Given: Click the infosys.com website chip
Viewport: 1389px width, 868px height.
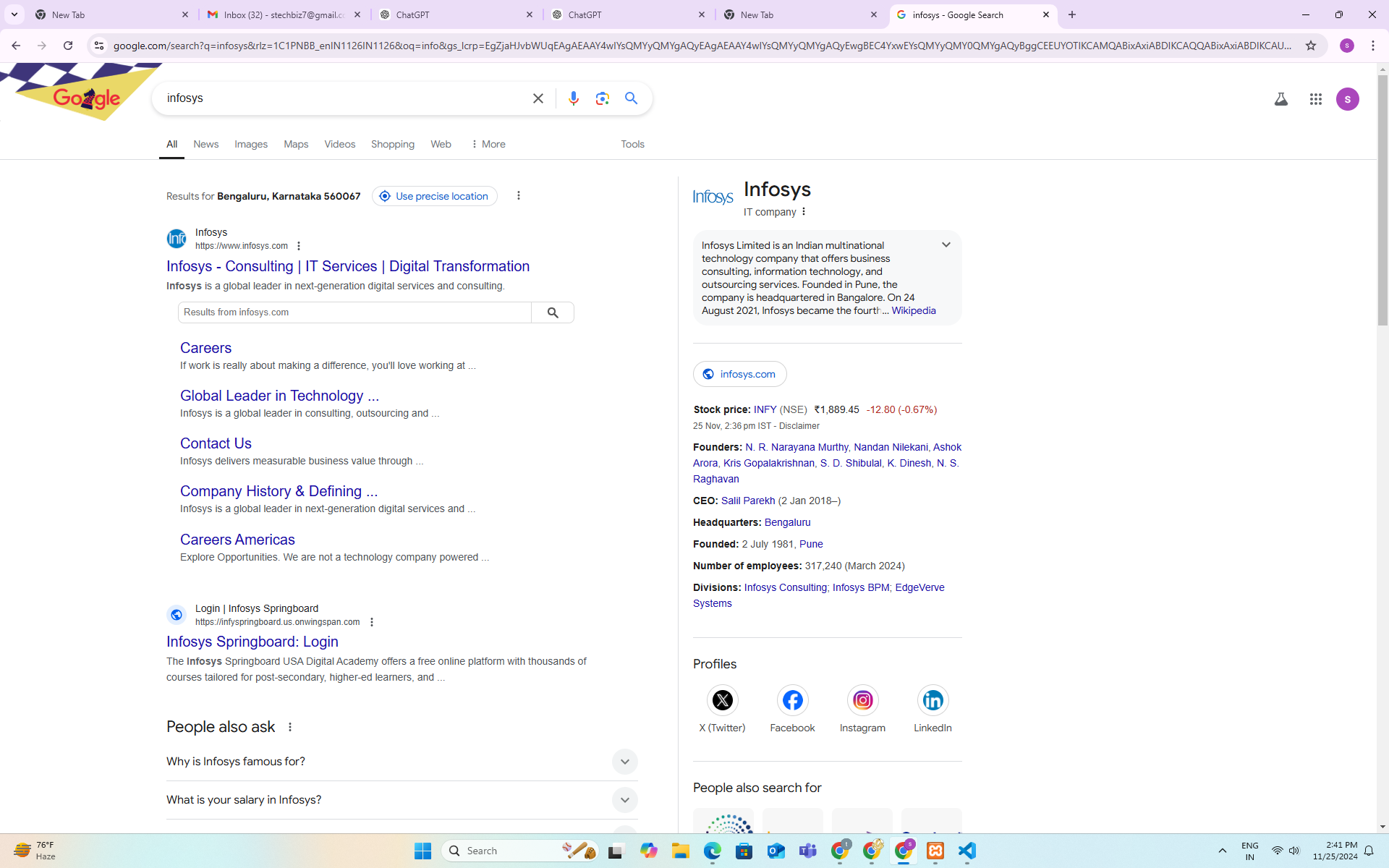Looking at the screenshot, I should pyautogui.click(x=739, y=374).
